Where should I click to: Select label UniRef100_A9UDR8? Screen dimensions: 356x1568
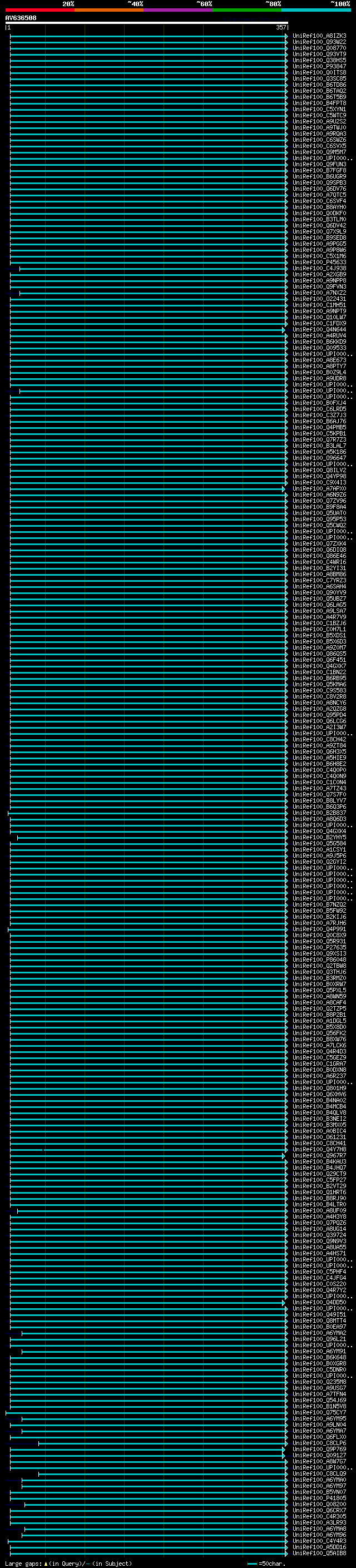pyautogui.click(x=319, y=379)
